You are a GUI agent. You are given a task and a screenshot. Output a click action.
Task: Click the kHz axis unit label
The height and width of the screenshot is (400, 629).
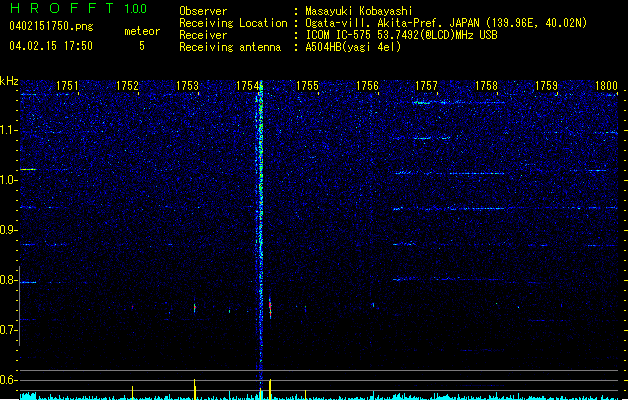[x=9, y=81]
